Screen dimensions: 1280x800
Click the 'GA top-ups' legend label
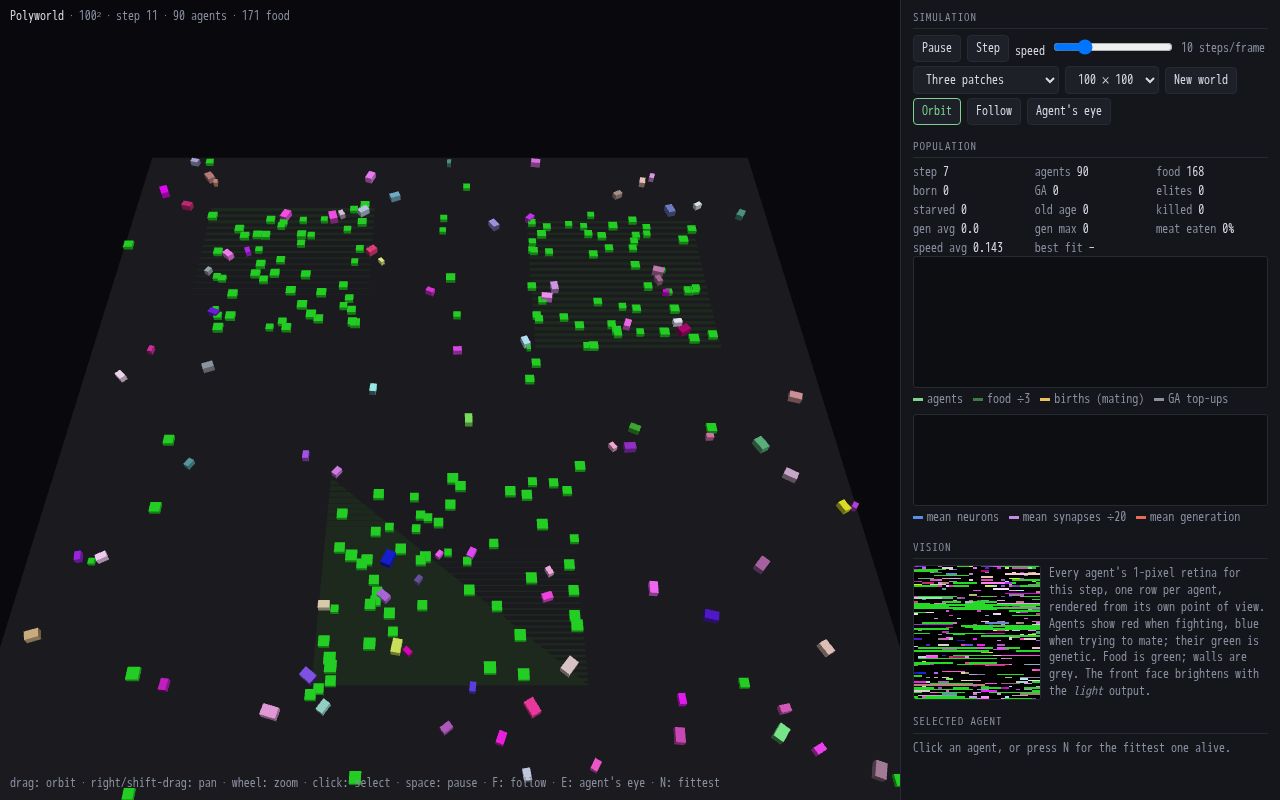(1198, 399)
